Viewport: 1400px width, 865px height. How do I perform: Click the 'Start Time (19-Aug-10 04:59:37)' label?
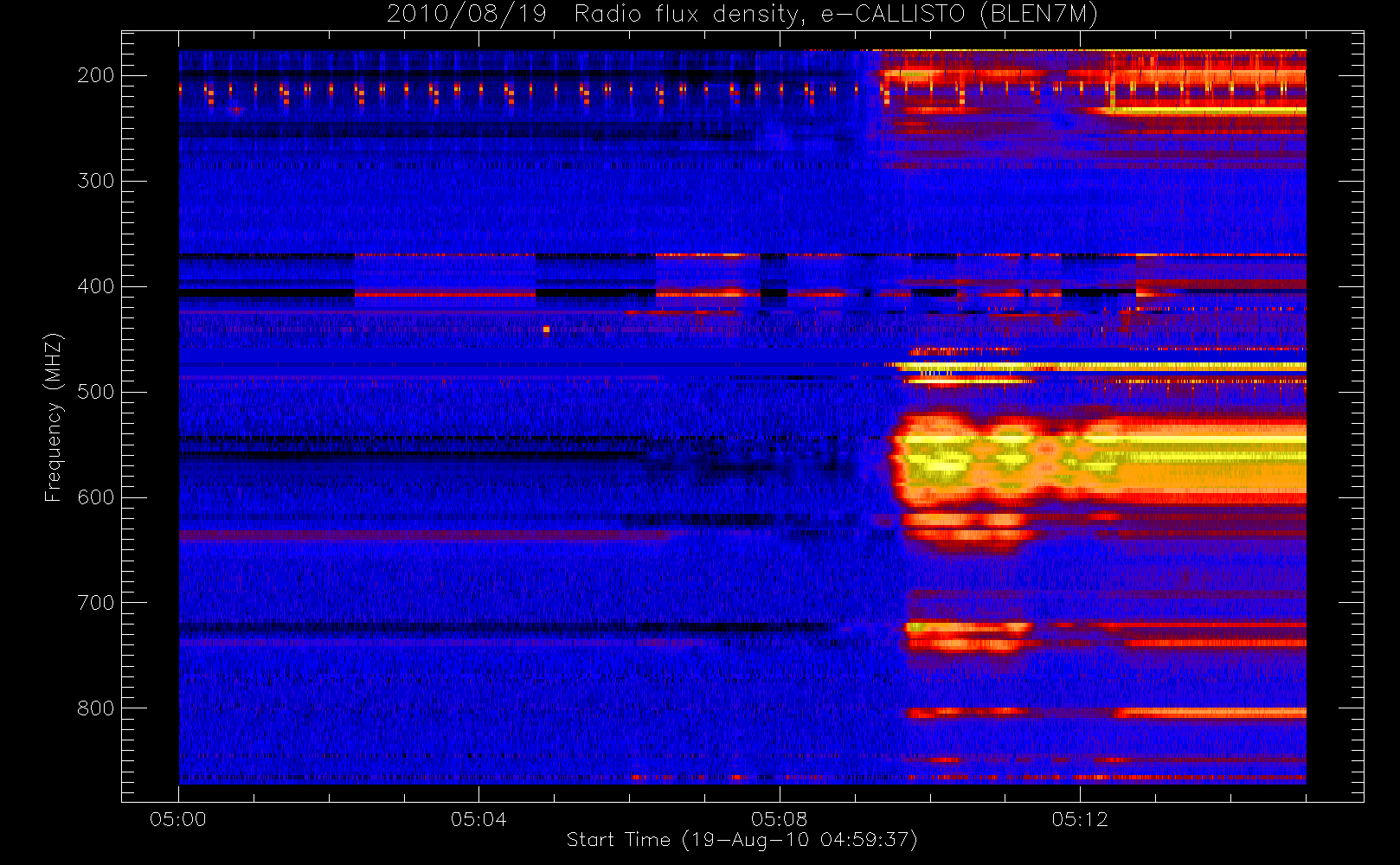742,840
